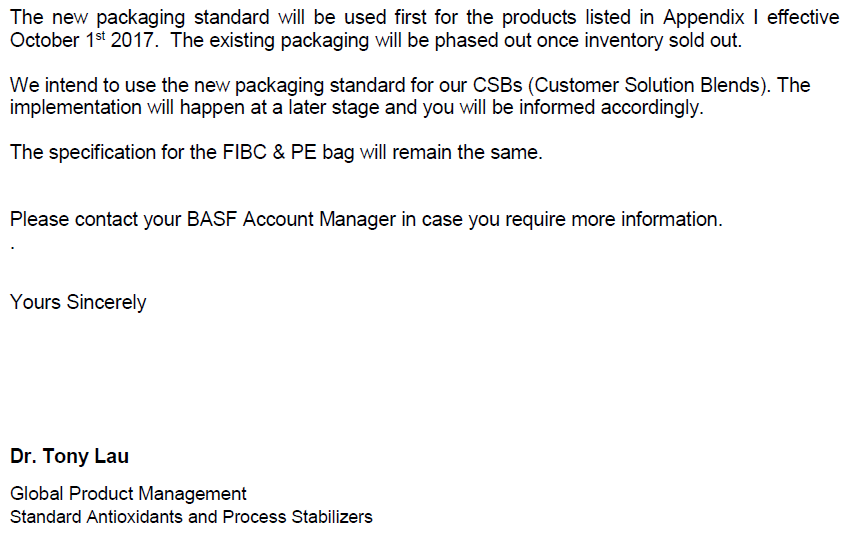
Task: Click the word 'implementation' in second paragraph
Action: coord(76,107)
